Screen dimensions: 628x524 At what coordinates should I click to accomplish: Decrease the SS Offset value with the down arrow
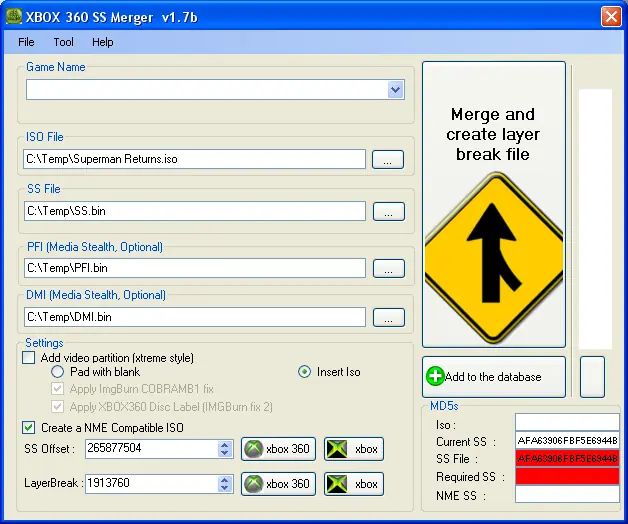coord(225,453)
